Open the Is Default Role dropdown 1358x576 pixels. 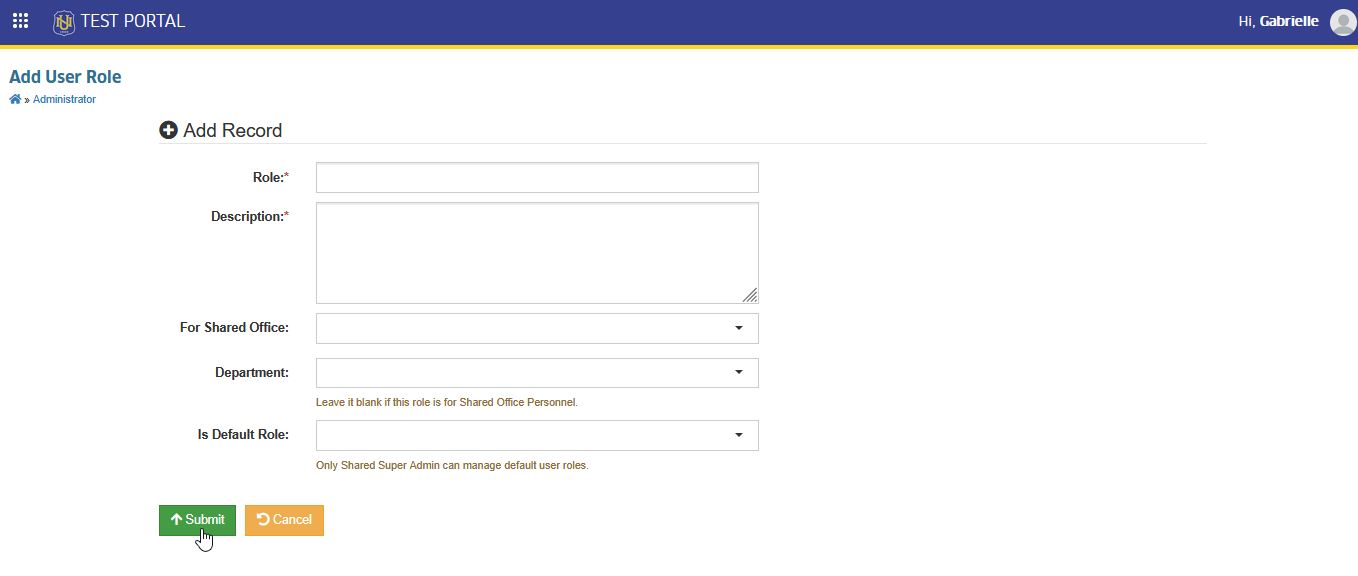coord(537,436)
